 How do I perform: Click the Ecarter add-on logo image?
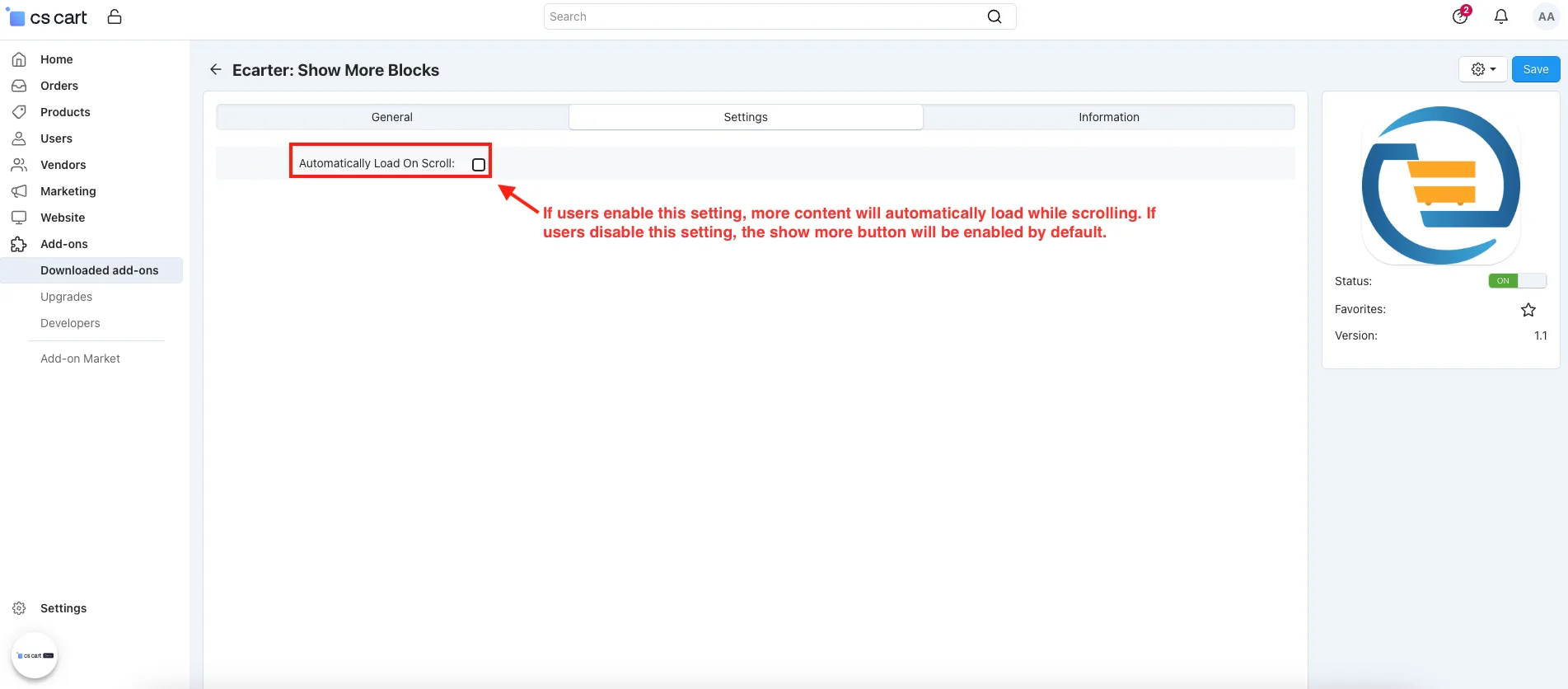tap(1441, 185)
